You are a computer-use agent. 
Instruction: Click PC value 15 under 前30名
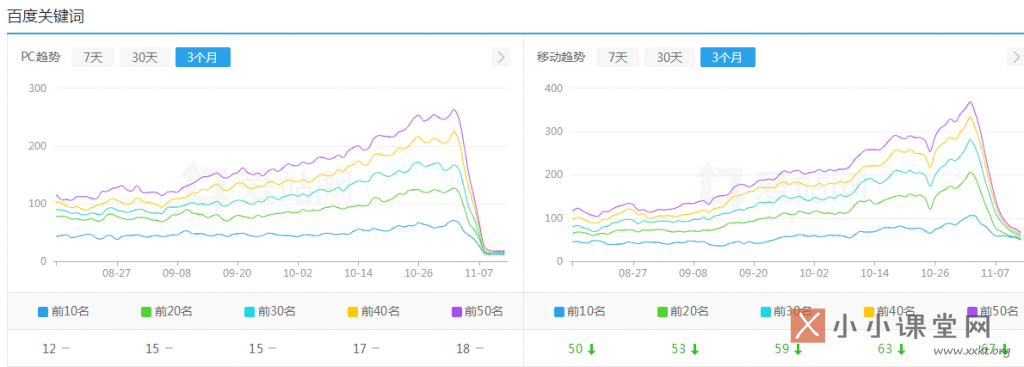click(256, 349)
